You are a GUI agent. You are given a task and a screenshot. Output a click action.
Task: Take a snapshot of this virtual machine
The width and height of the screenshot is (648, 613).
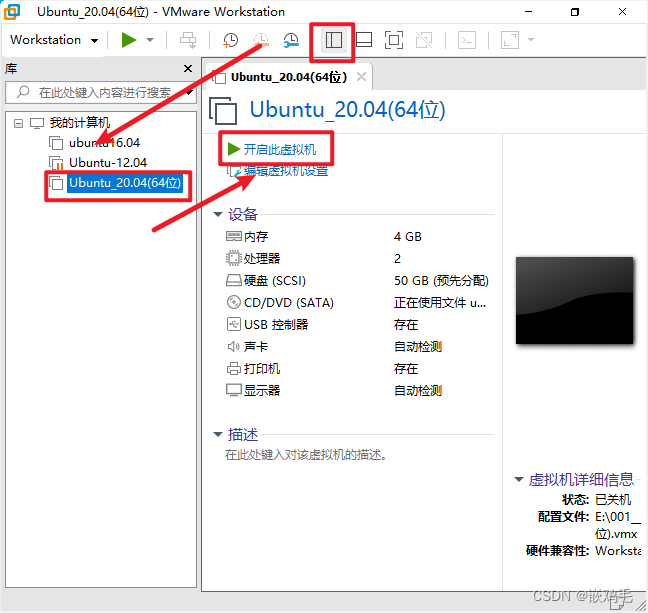point(230,40)
